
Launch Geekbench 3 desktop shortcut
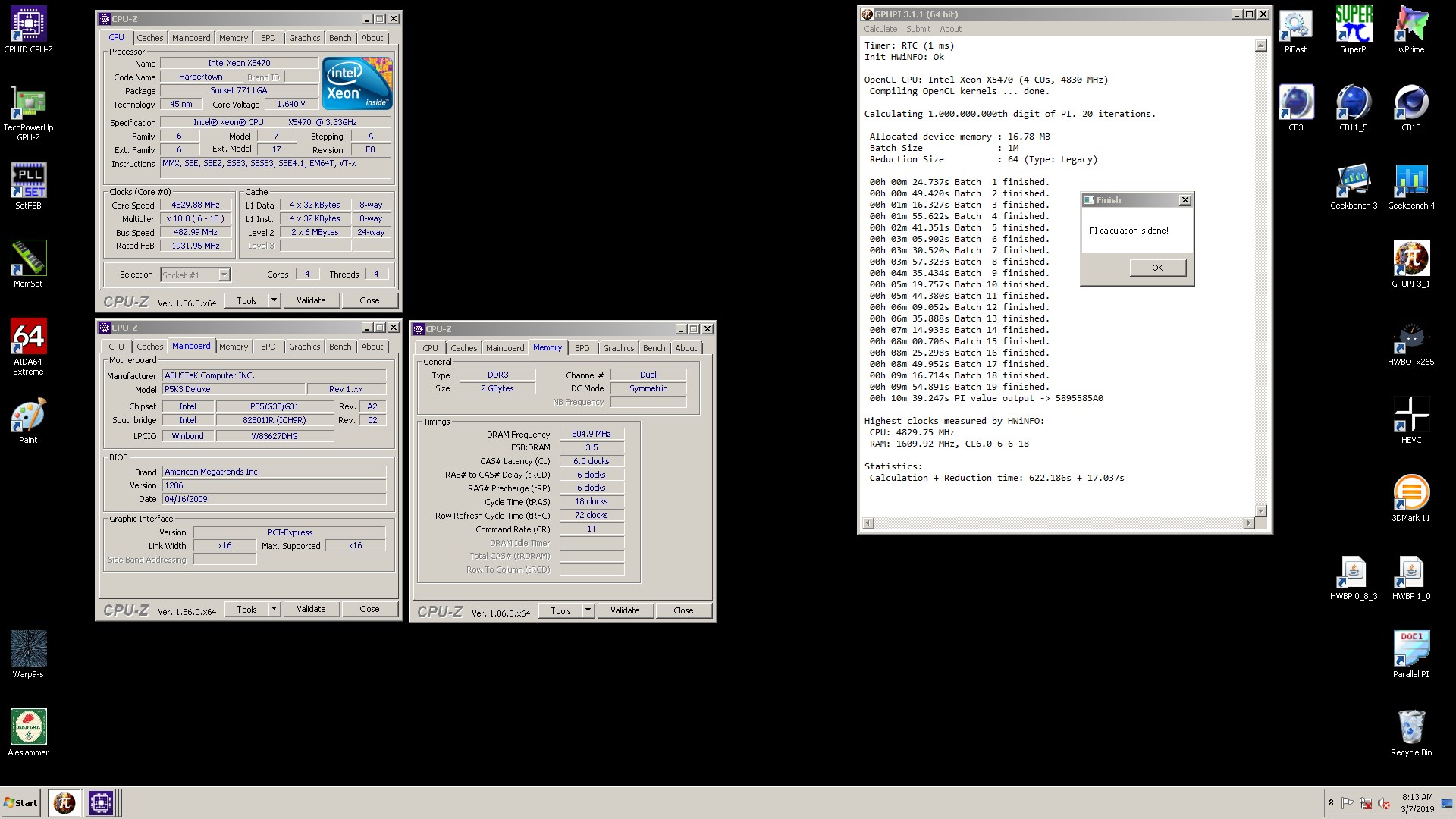pos(1354,187)
